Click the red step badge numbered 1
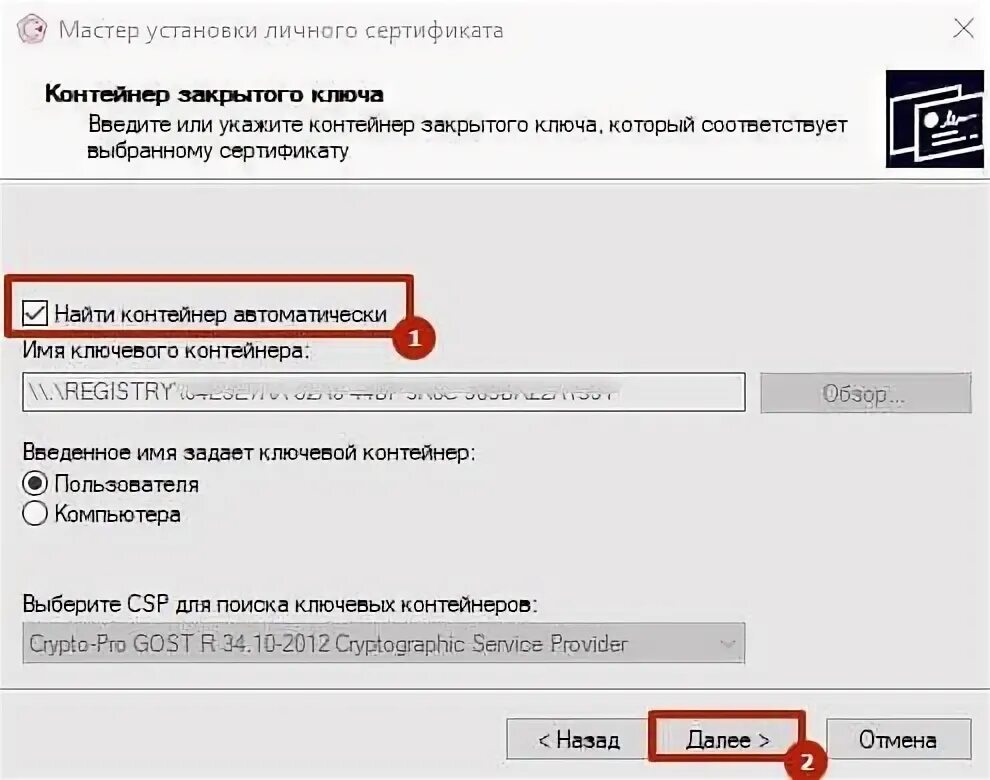The height and width of the screenshot is (780, 990). [414, 338]
